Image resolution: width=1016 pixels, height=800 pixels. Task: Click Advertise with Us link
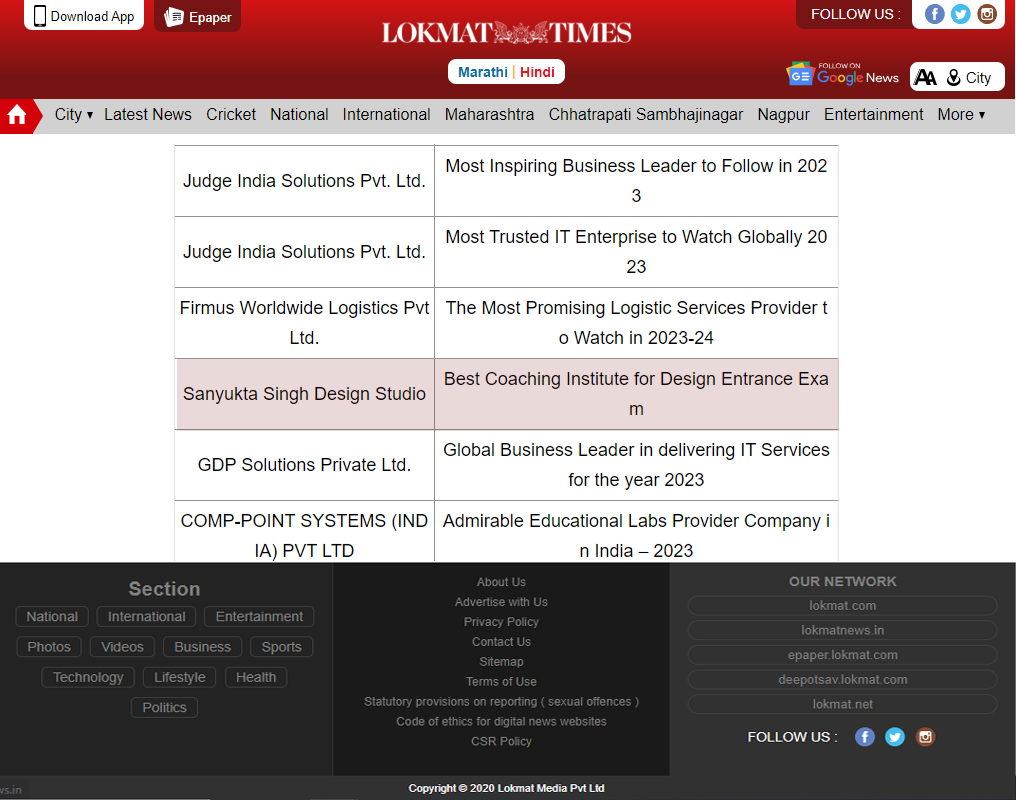[502, 602]
